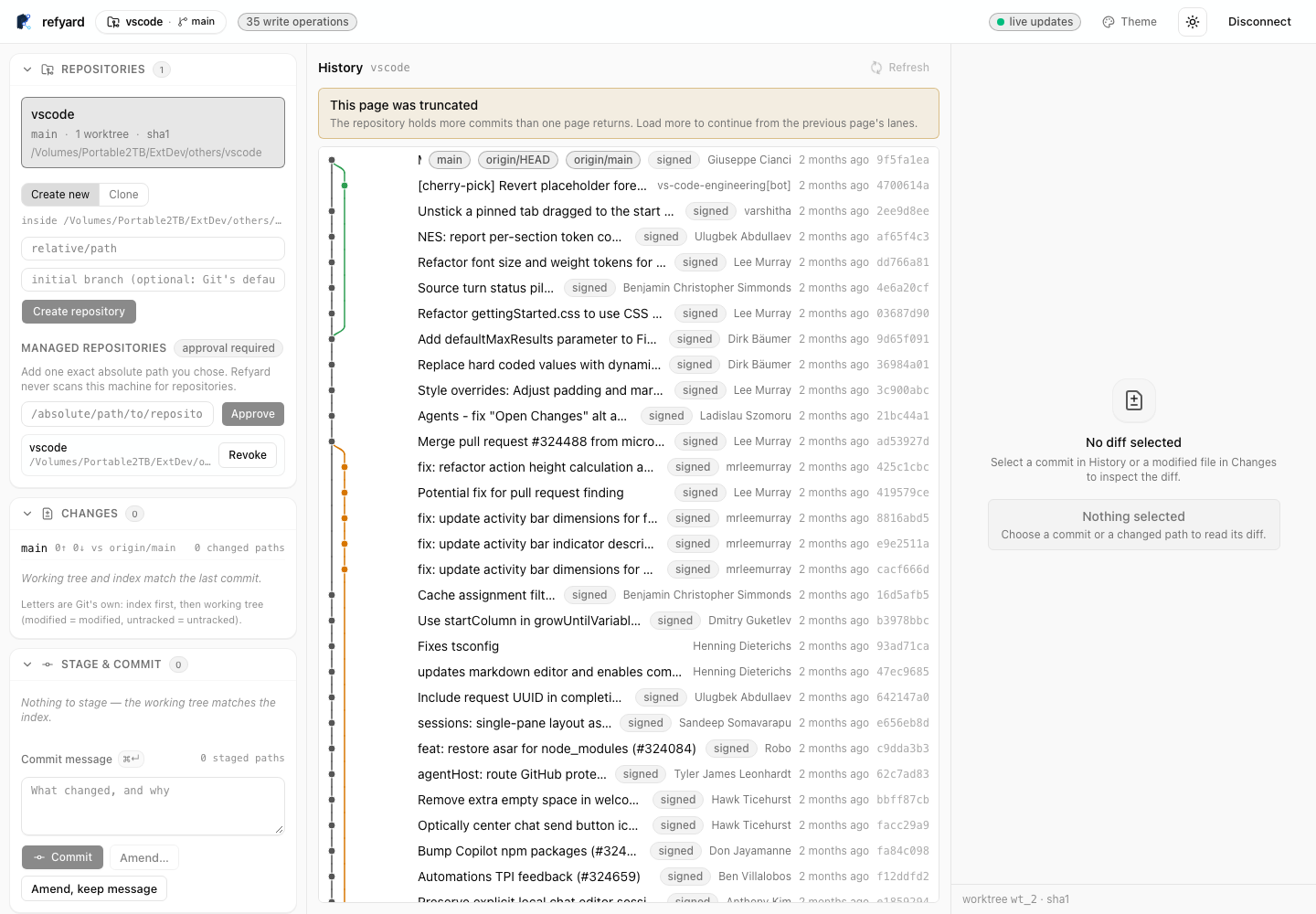Click the Changes panel document icon
This screenshot has height=914, width=1316.
pos(48,514)
